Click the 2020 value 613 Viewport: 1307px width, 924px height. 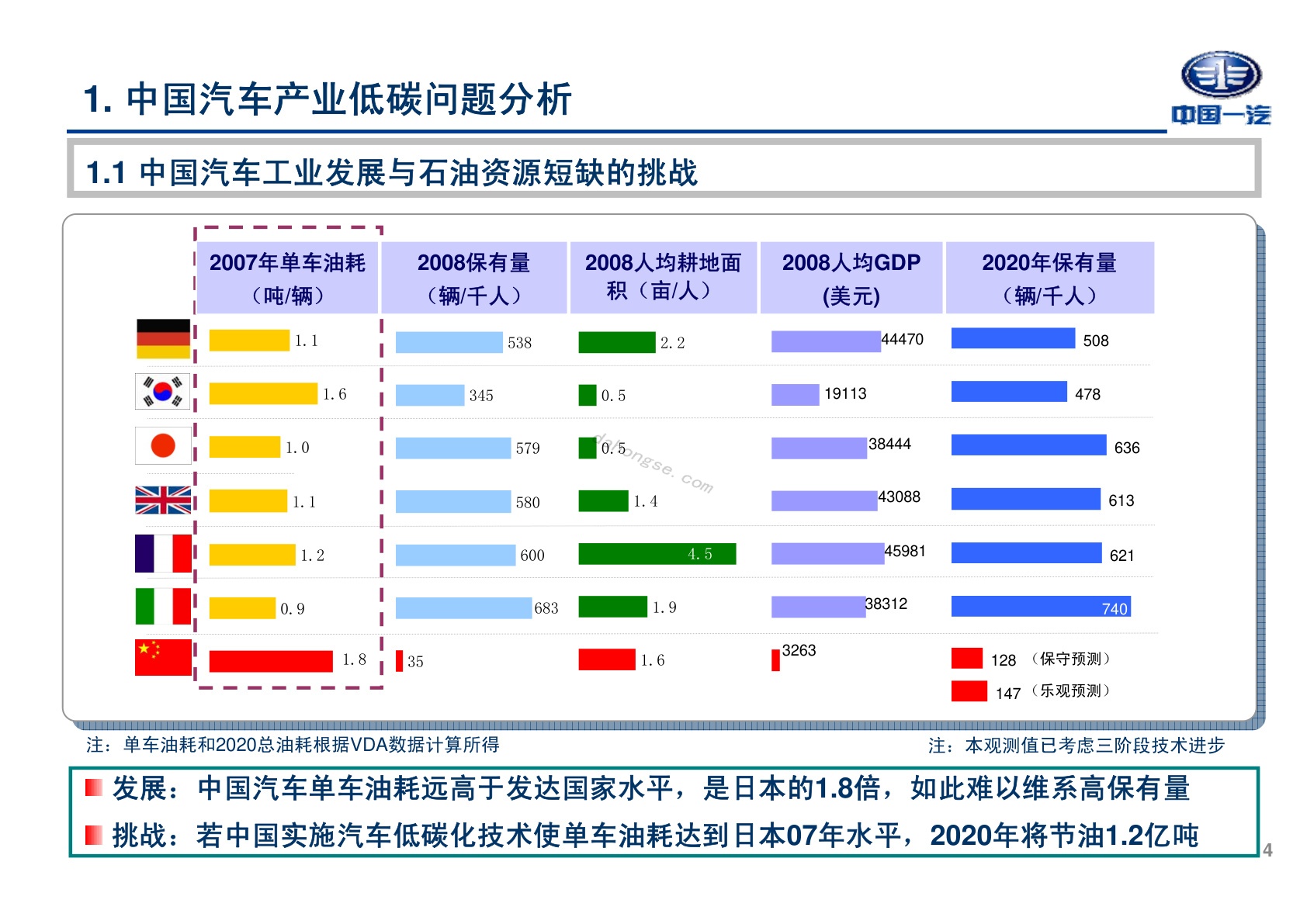1121,500
